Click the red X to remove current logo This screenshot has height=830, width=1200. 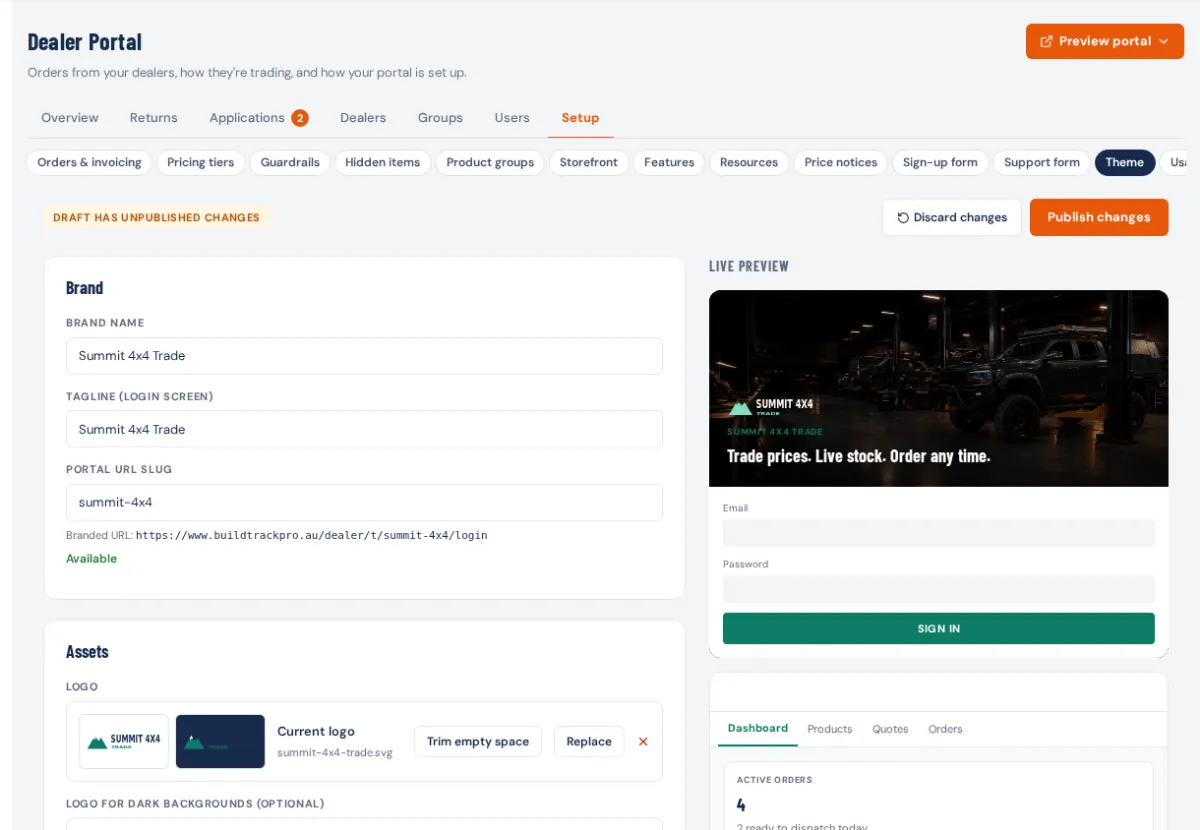(x=643, y=741)
